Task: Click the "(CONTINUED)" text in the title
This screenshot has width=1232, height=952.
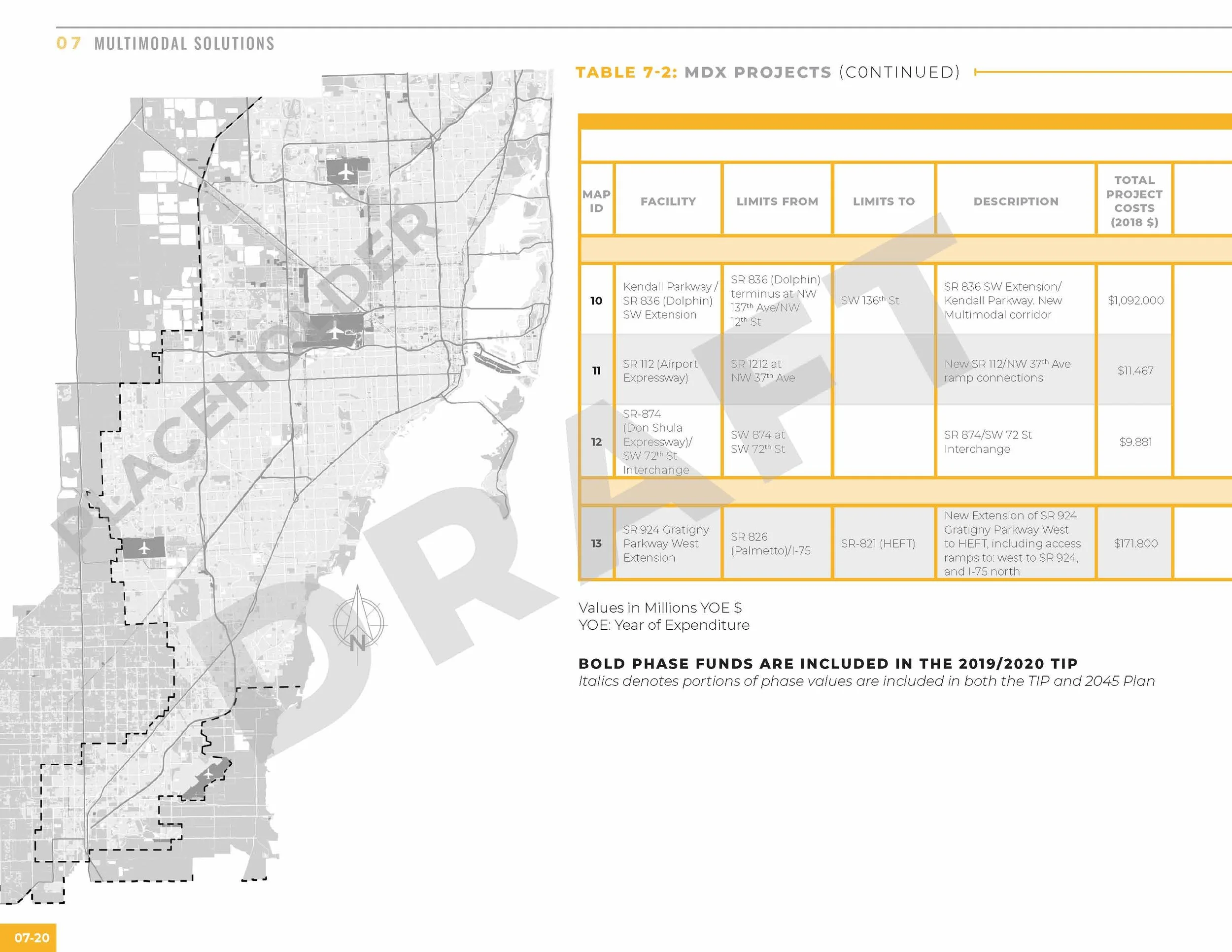Action: [899, 72]
